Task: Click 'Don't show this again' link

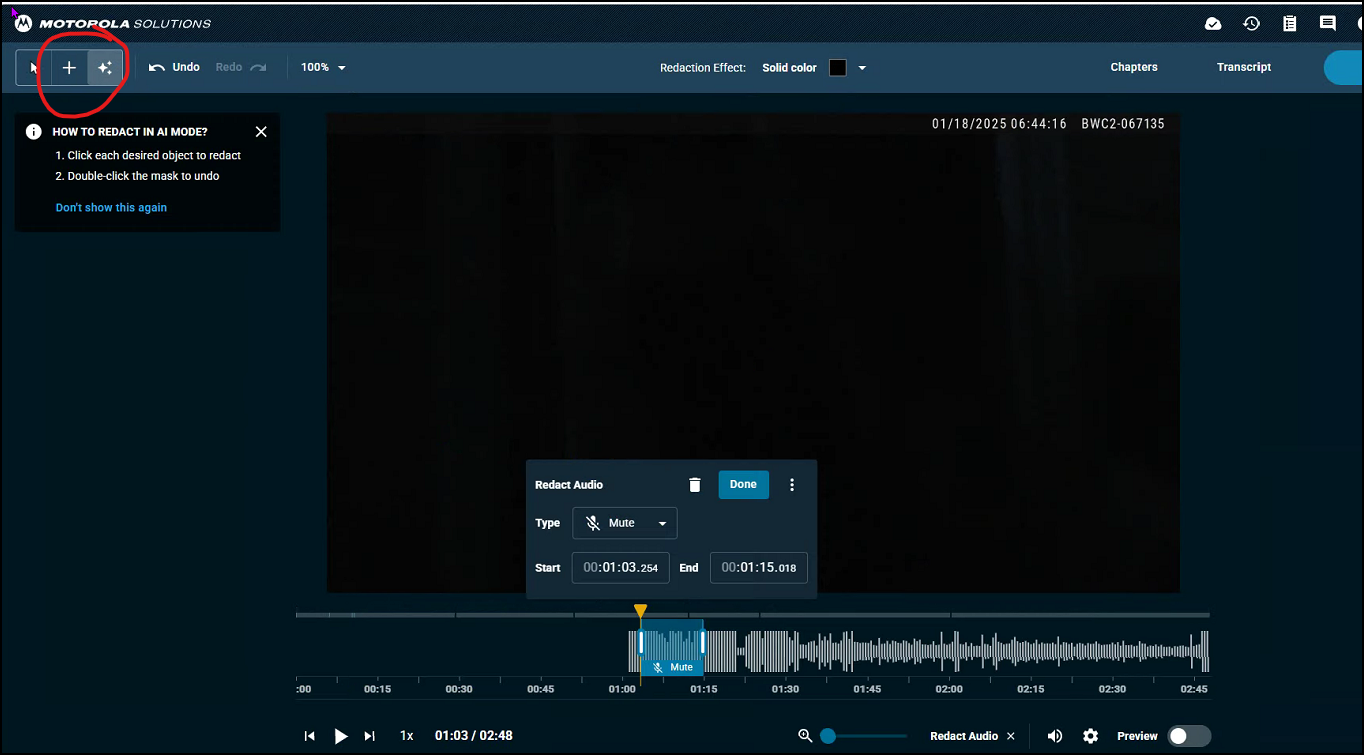Action: click(x=111, y=208)
